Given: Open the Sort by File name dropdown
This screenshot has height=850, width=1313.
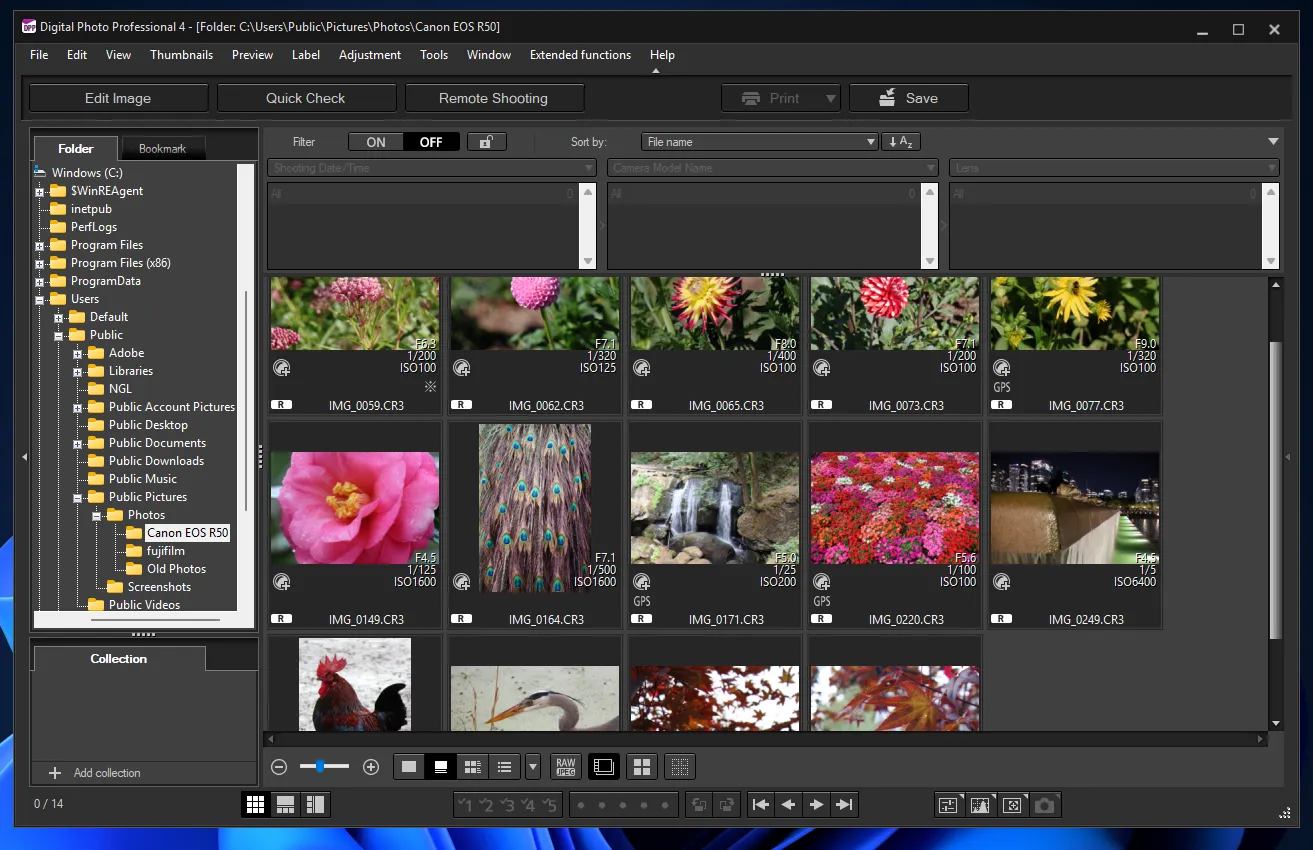Looking at the screenshot, I should point(760,142).
